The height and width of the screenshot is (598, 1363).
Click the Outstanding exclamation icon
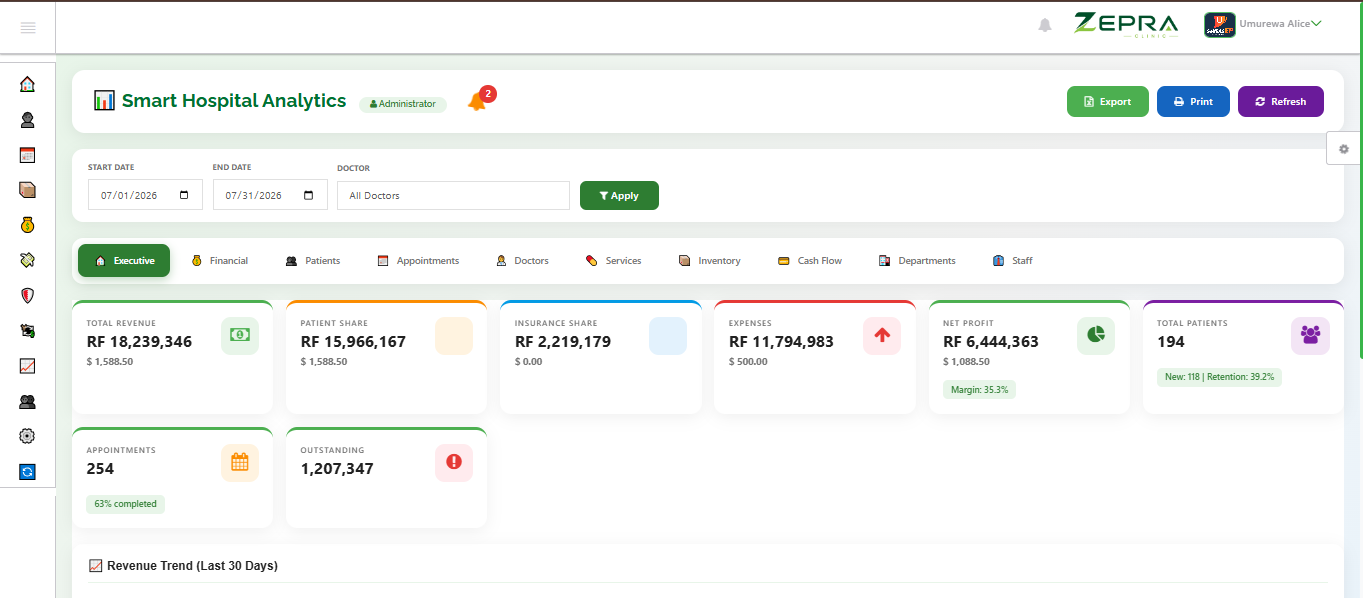point(454,462)
